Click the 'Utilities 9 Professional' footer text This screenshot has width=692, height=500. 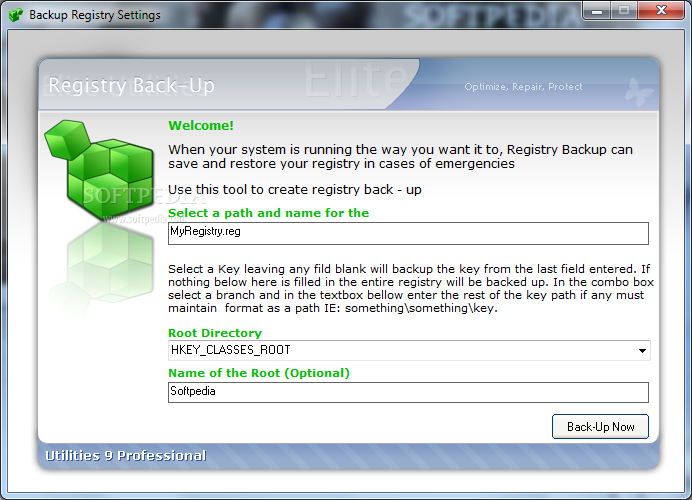click(x=126, y=456)
